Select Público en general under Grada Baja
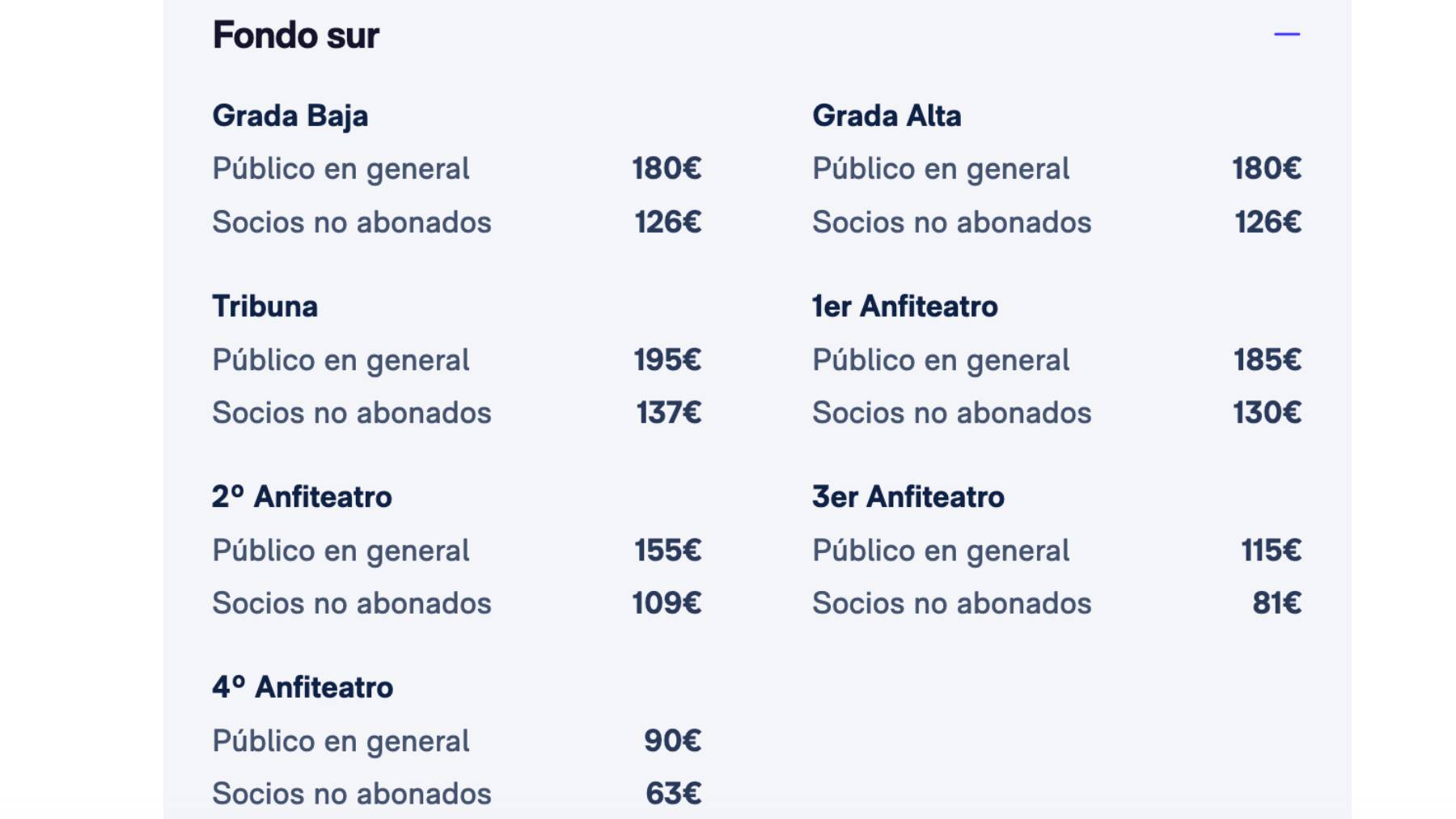Screen dimensions: 1456x819 (x=341, y=167)
